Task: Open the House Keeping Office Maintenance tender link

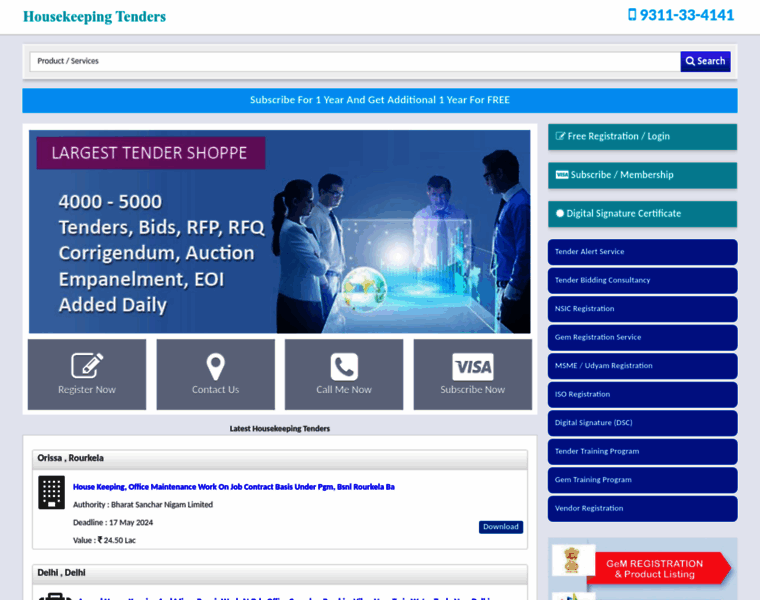Action: pos(234,487)
